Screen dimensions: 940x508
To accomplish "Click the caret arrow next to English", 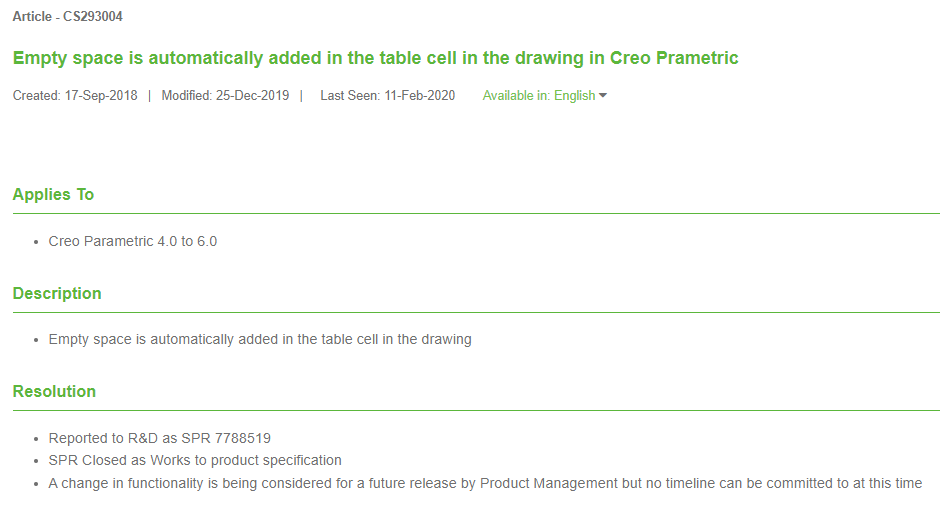I will [603, 96].
